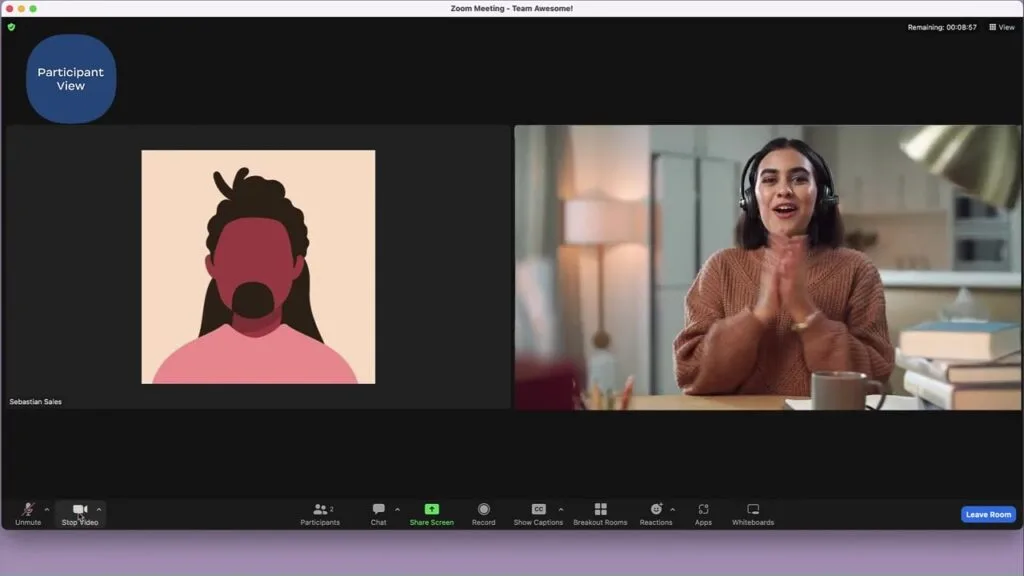Open Whiteboards
The image size is (1024, 576).
coord(753,510)
